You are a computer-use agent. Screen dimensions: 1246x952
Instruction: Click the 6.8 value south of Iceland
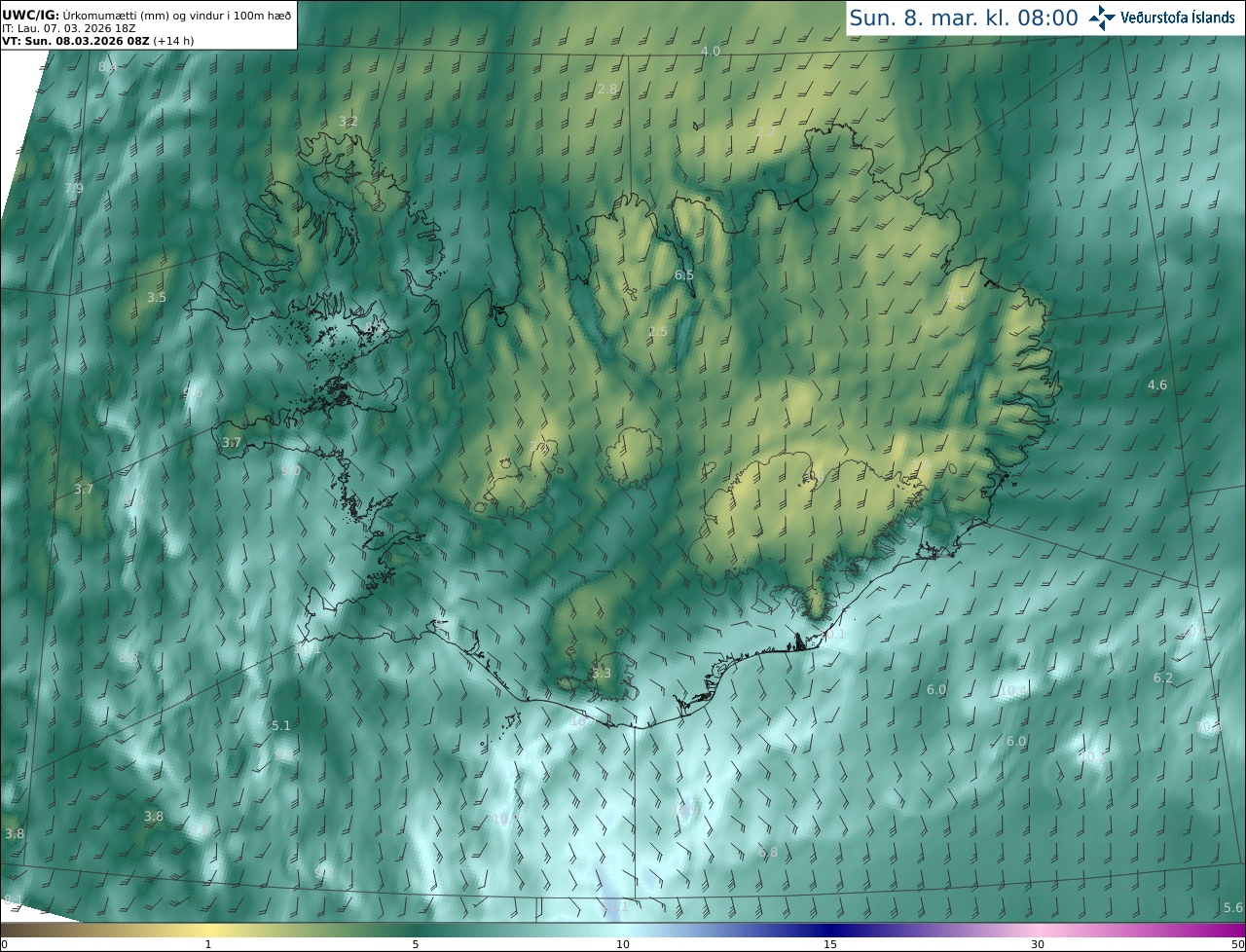click(768, 852)
